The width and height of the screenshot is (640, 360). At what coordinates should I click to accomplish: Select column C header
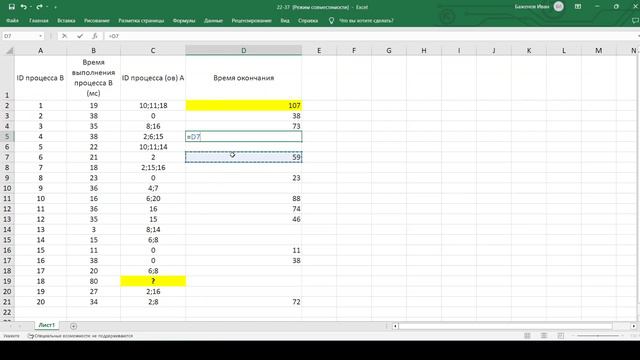click(153, 51)
